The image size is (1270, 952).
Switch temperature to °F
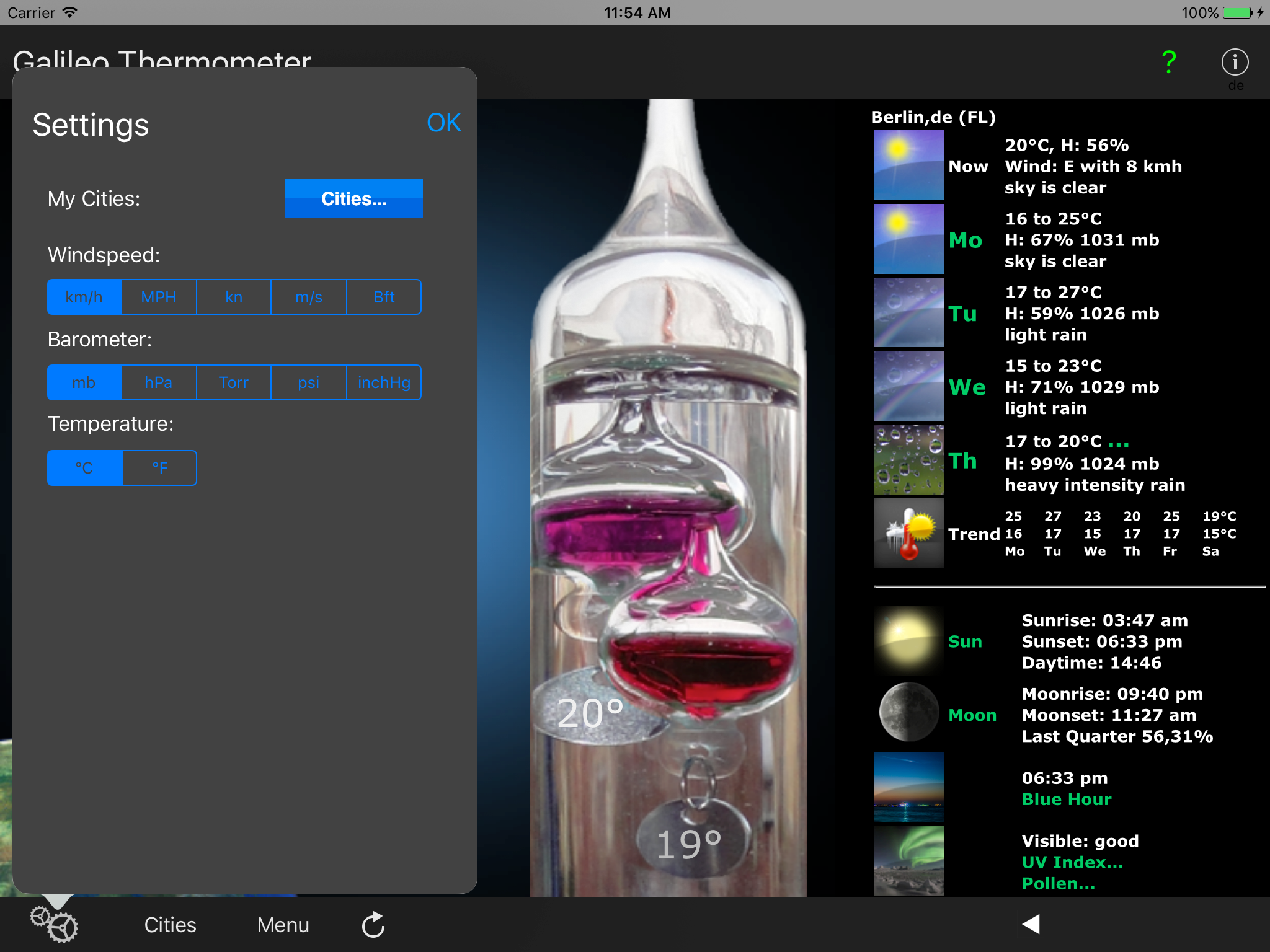159,468
